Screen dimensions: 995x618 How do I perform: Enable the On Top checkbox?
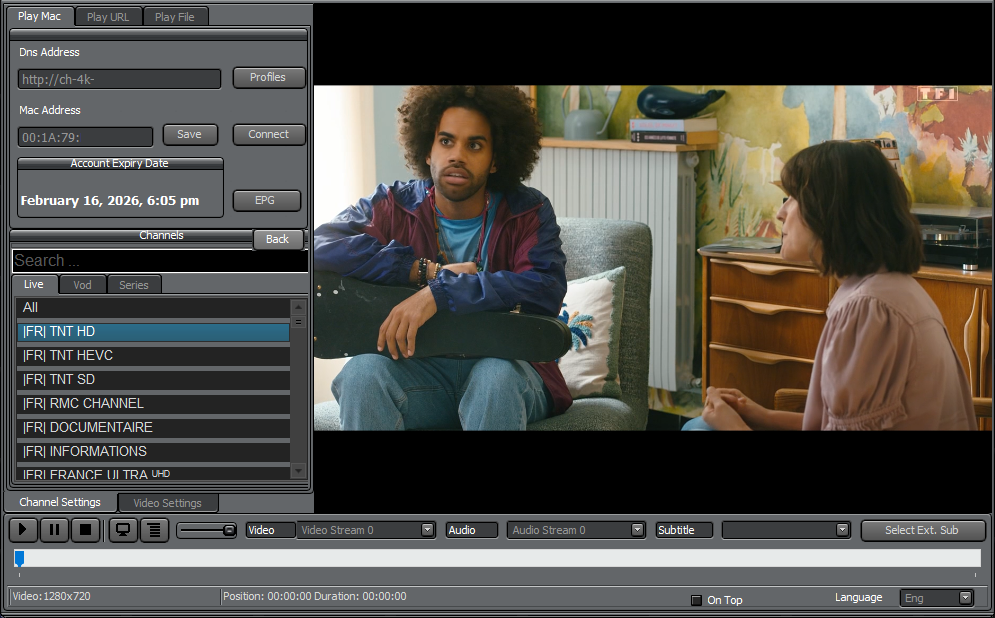(696, 600)
